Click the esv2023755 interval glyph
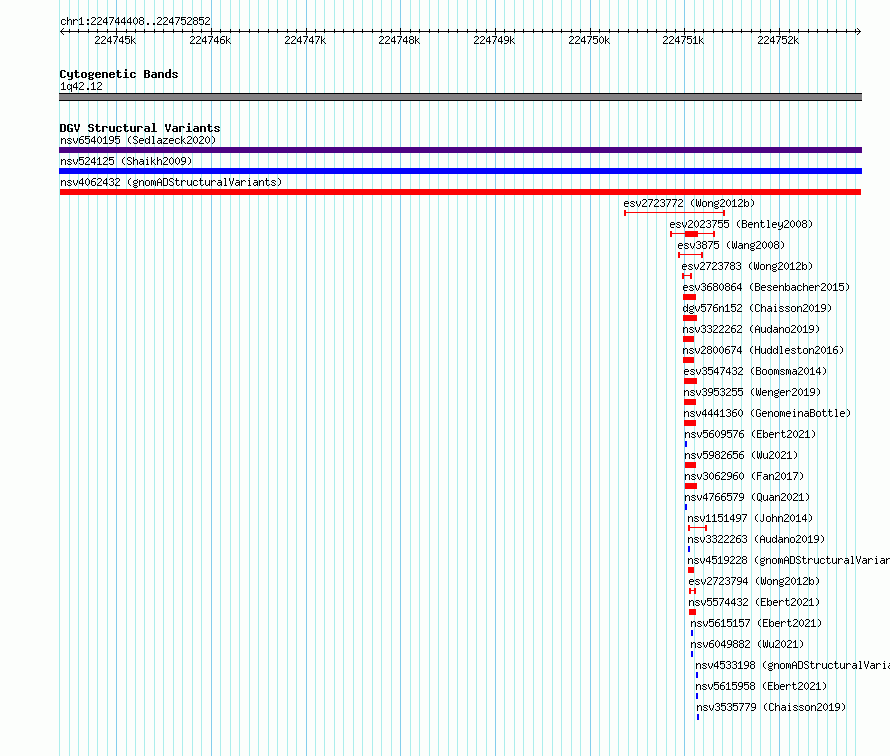 click(x=692, y=234)
